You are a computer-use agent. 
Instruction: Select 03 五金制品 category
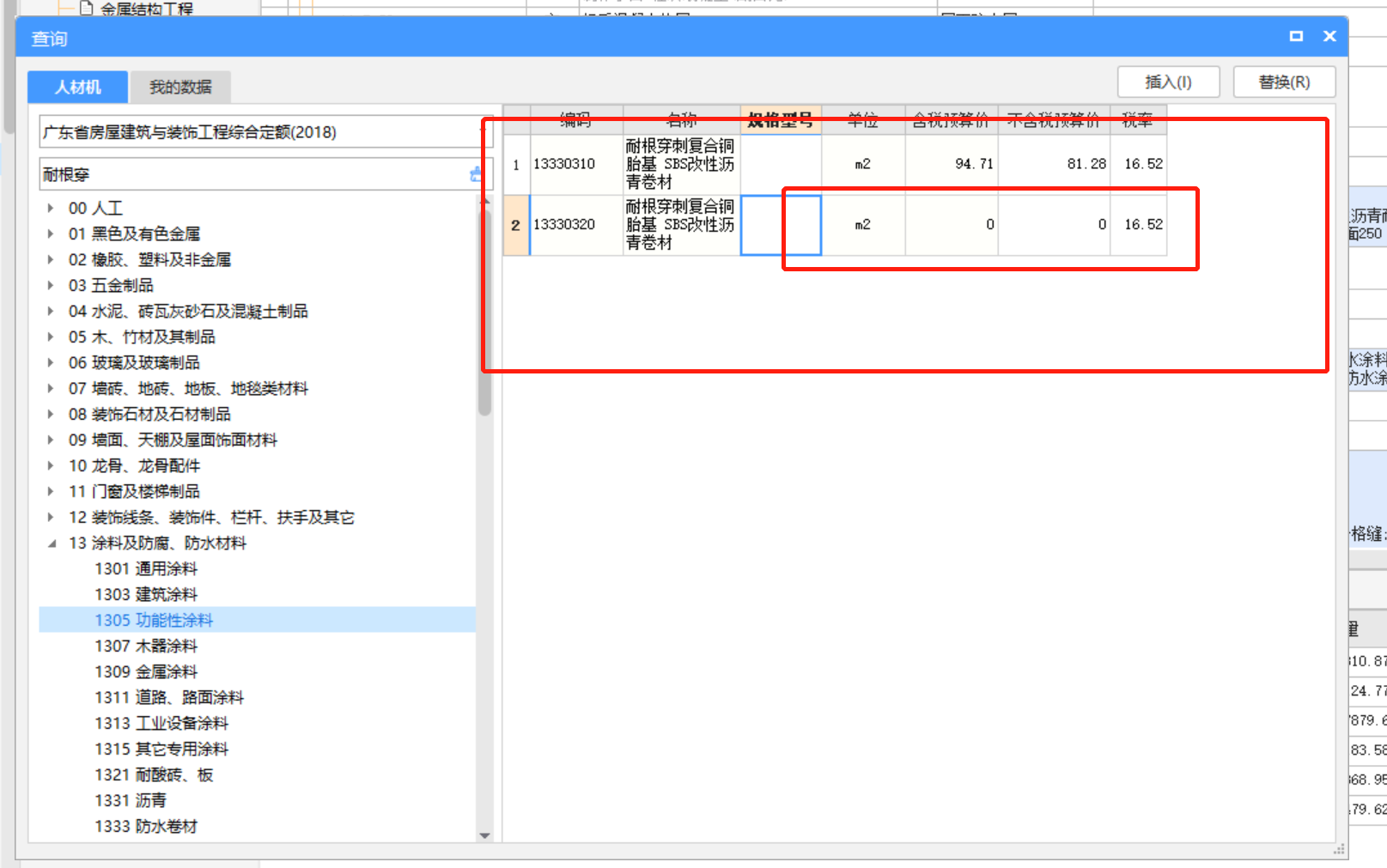point(111,285)
